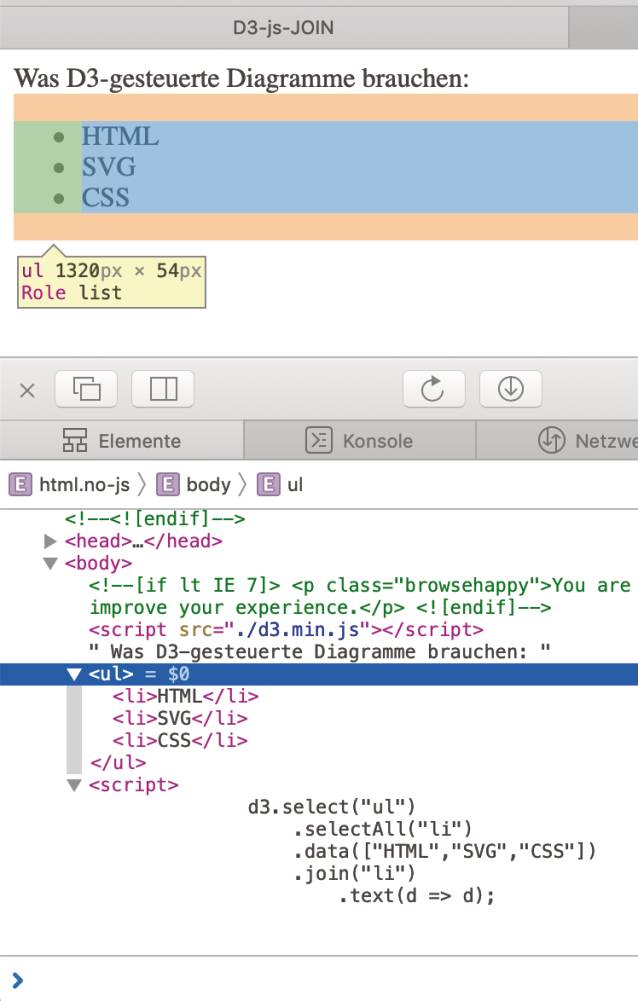Image resolution: width=638 pixels, height=1001 pixels.
Task: Click the ul element size tooltip
Action: [111, 282]
